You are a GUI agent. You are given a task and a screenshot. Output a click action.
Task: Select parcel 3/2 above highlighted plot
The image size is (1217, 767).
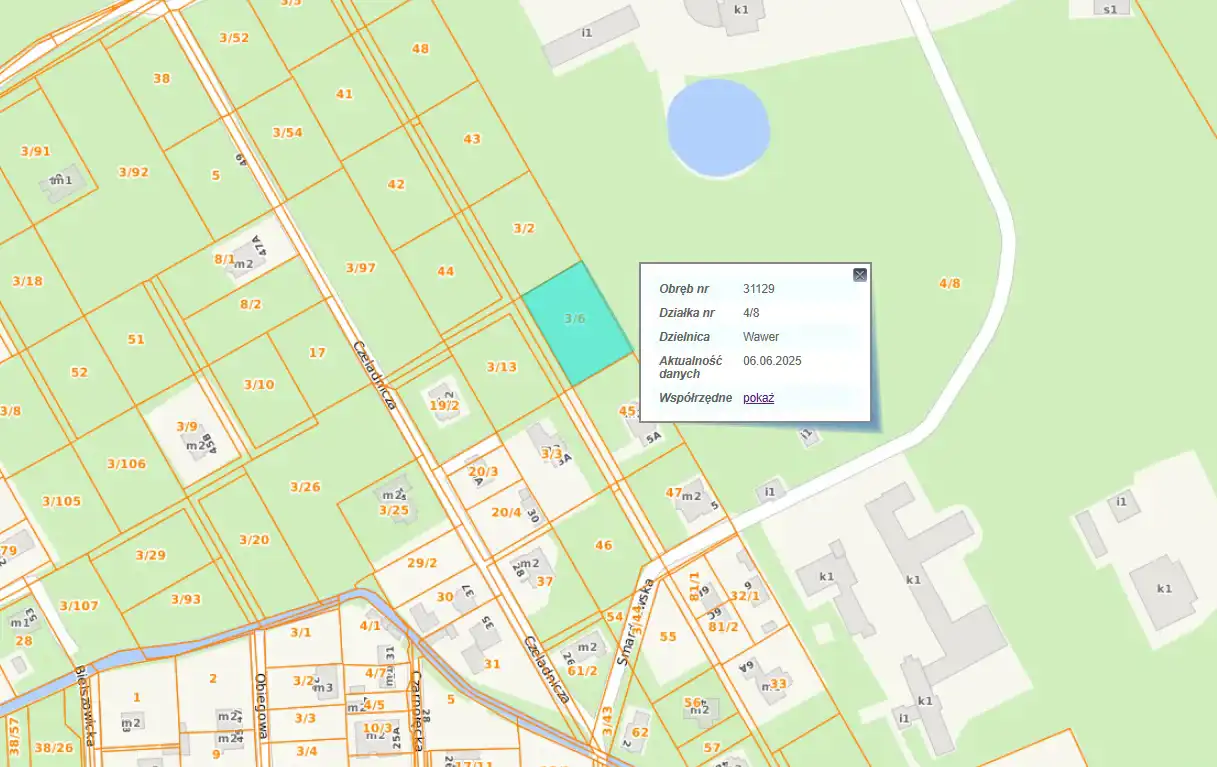coord(524,228)
